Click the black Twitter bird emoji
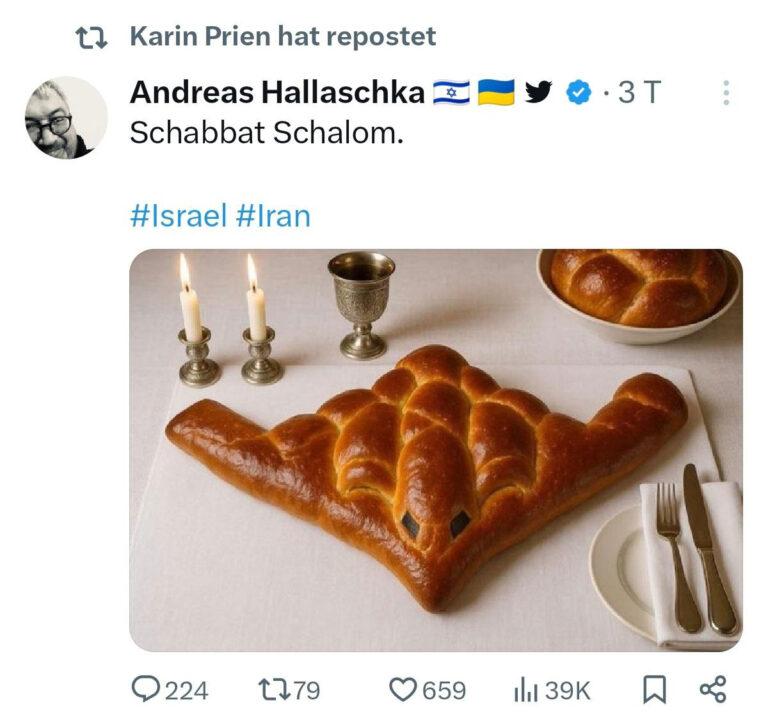The width and height of the screenshot is (768, 718). (x=538, y=92)
